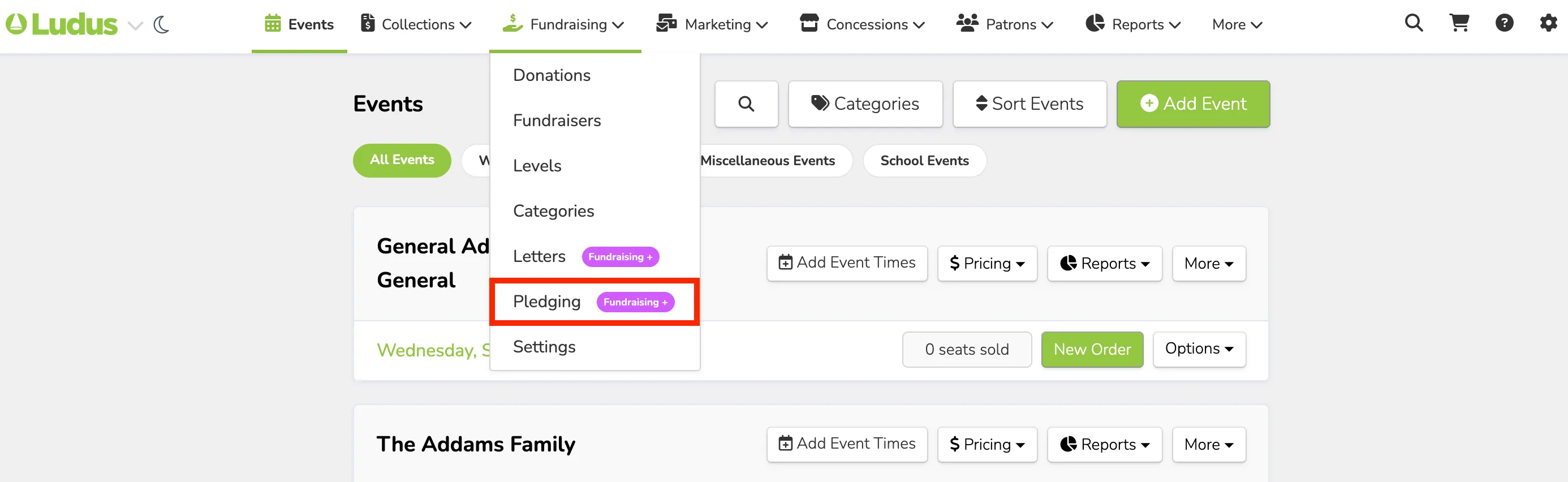Expand Pricing dropdown for General Admission
Viewport: 1568px width, 482px height.
point(987,264)
